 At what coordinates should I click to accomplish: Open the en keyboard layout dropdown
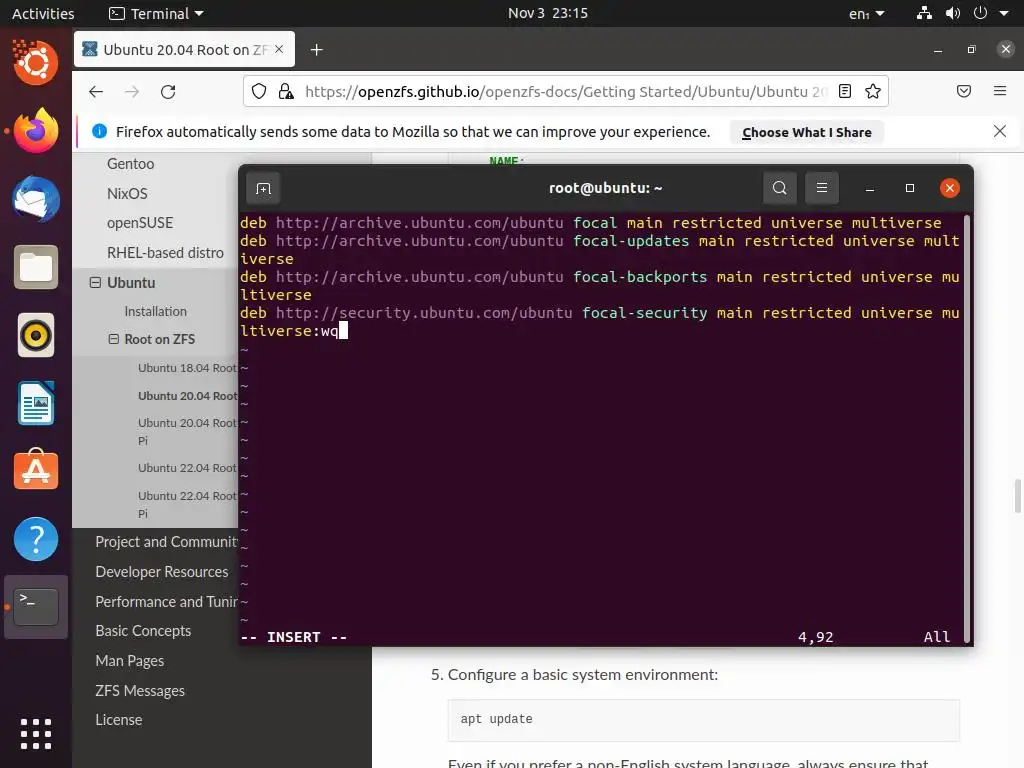(x=867, y=13)
